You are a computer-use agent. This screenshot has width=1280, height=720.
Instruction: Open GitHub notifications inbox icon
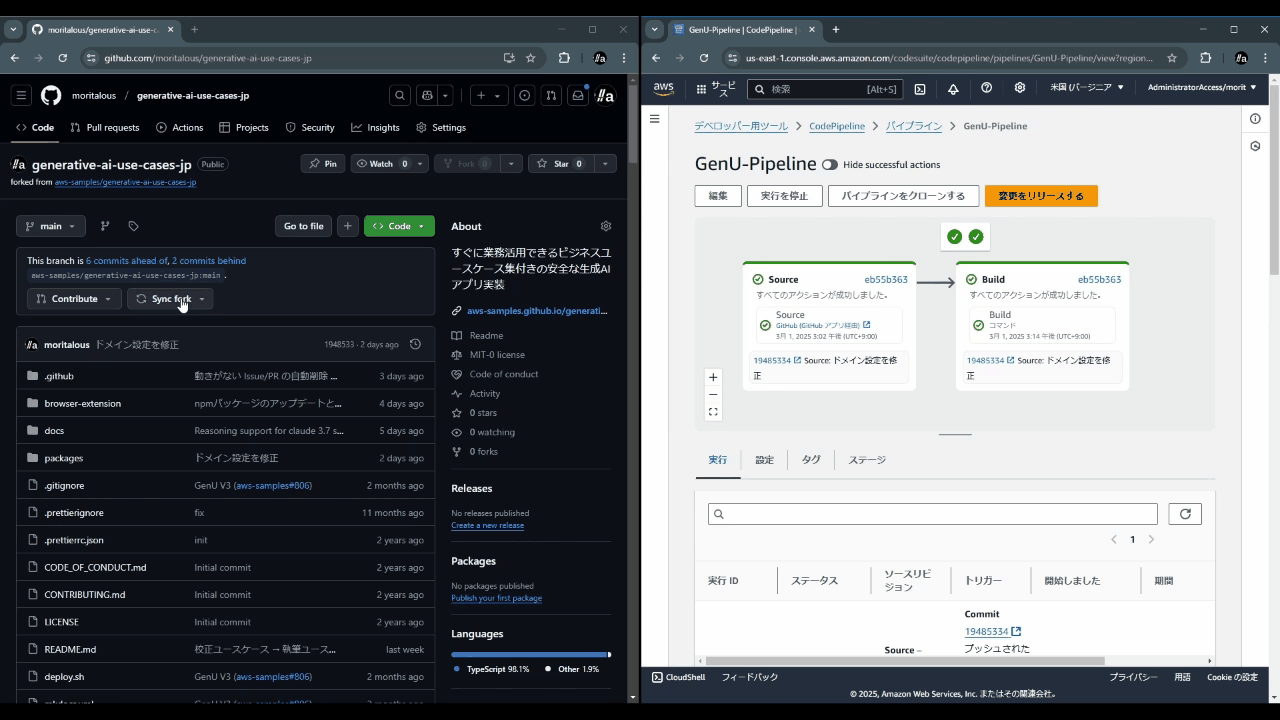577,95
